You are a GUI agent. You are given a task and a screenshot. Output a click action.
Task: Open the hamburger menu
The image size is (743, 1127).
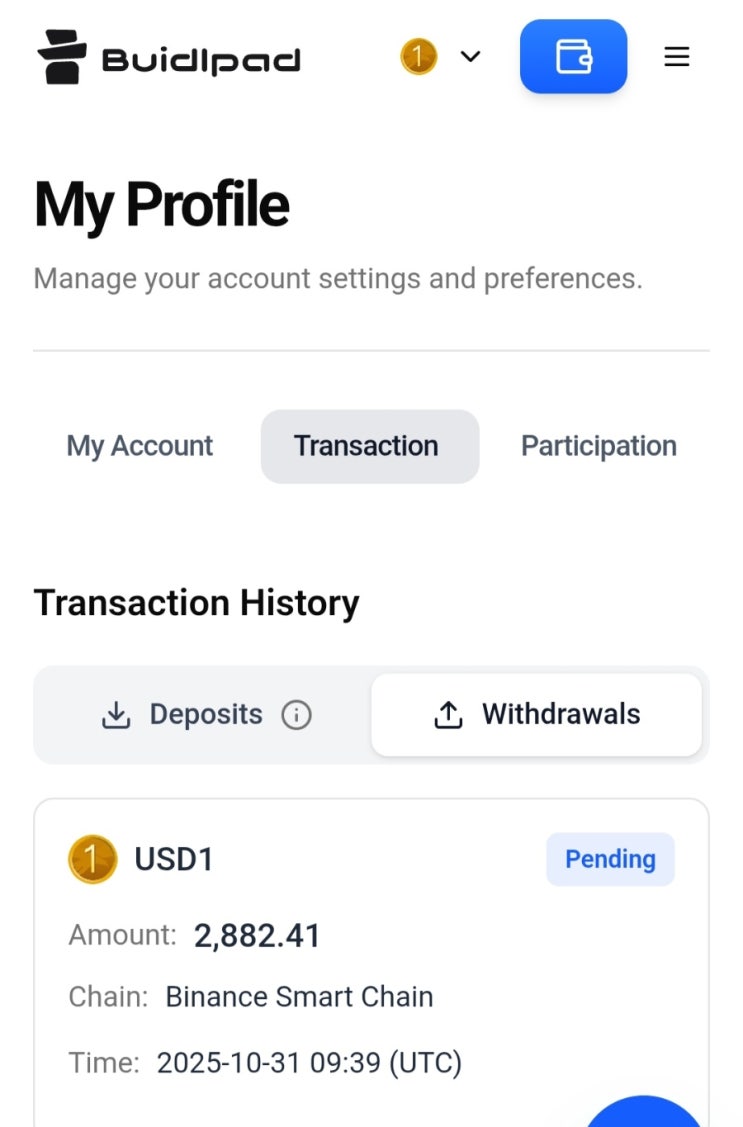tap(677, 57)
